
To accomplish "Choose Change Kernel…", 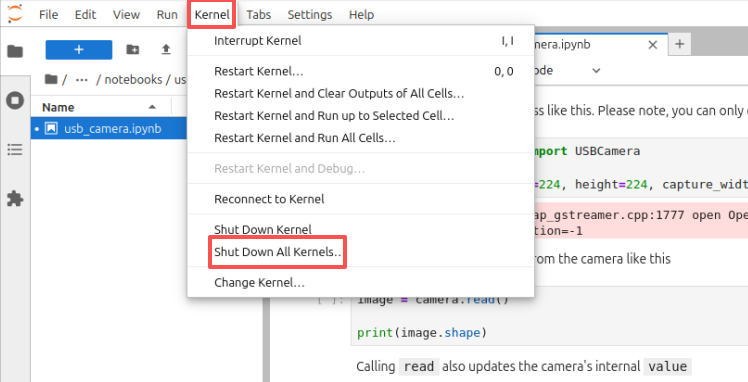I will tap(361, 283).
